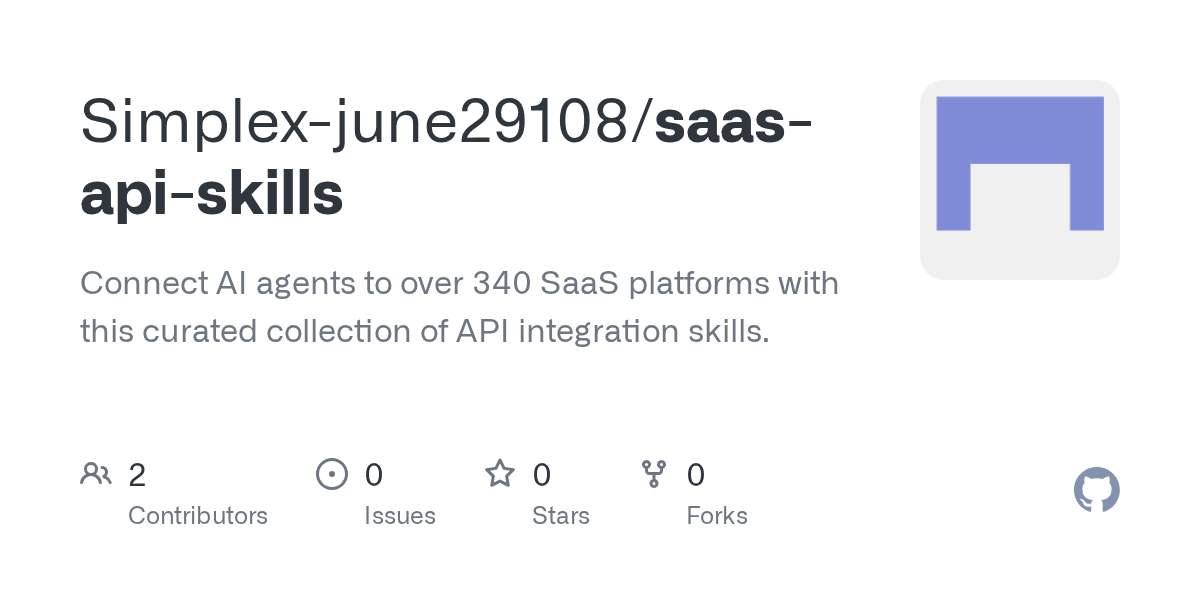Click the words 'API integration skills' in description

point(612,331)
